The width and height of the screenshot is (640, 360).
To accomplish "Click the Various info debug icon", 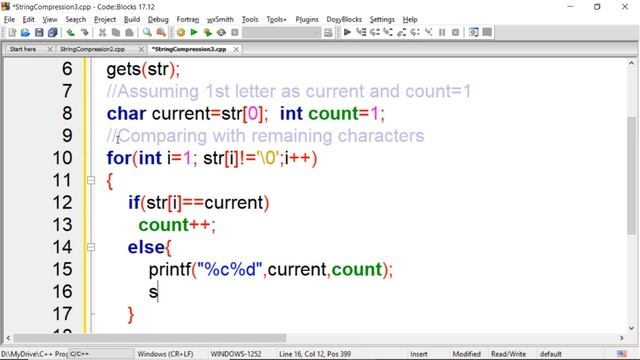I will point(487,32).
